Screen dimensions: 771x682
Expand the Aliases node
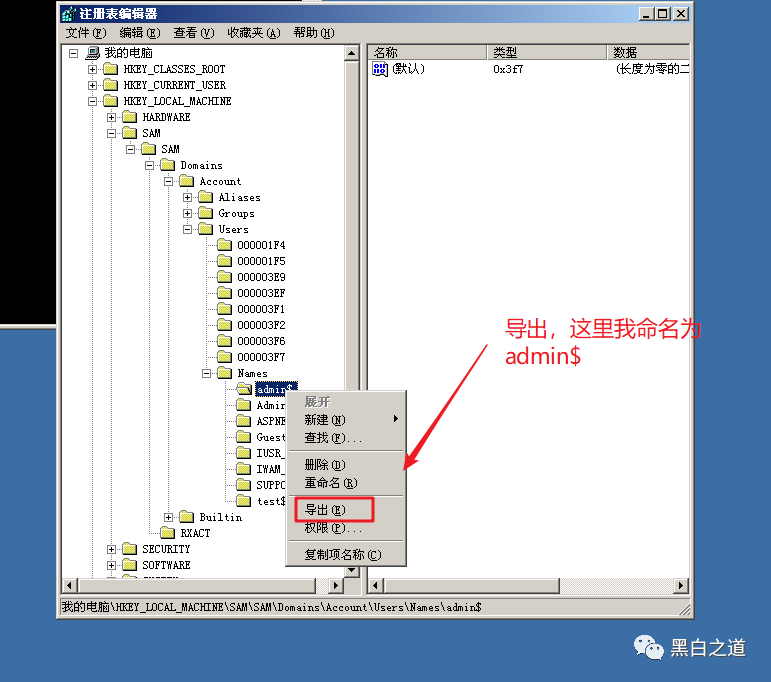click(187, 198)
